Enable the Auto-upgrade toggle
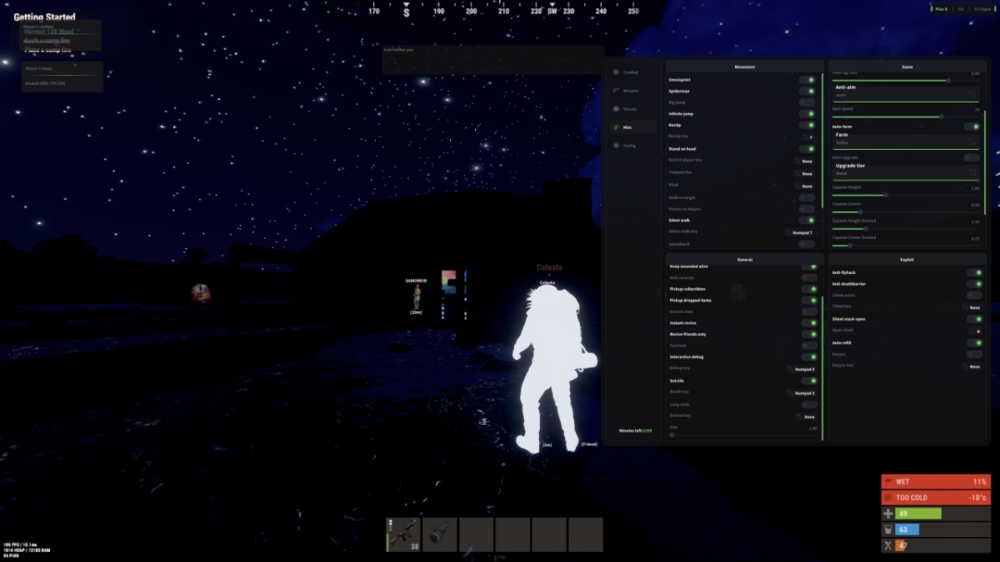 coord(972,158)
